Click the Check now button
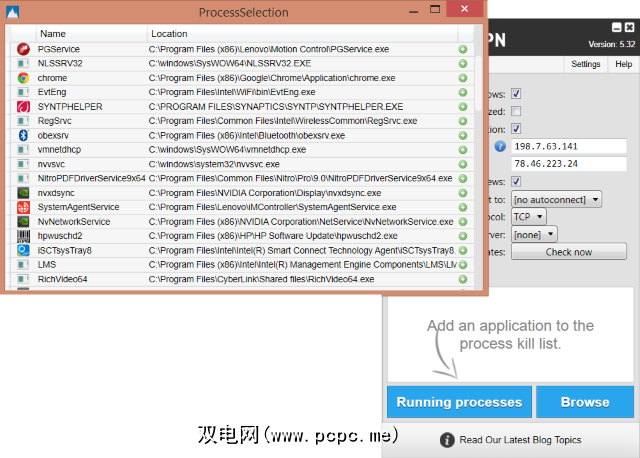The image size is (640, 458). (569, 252)
